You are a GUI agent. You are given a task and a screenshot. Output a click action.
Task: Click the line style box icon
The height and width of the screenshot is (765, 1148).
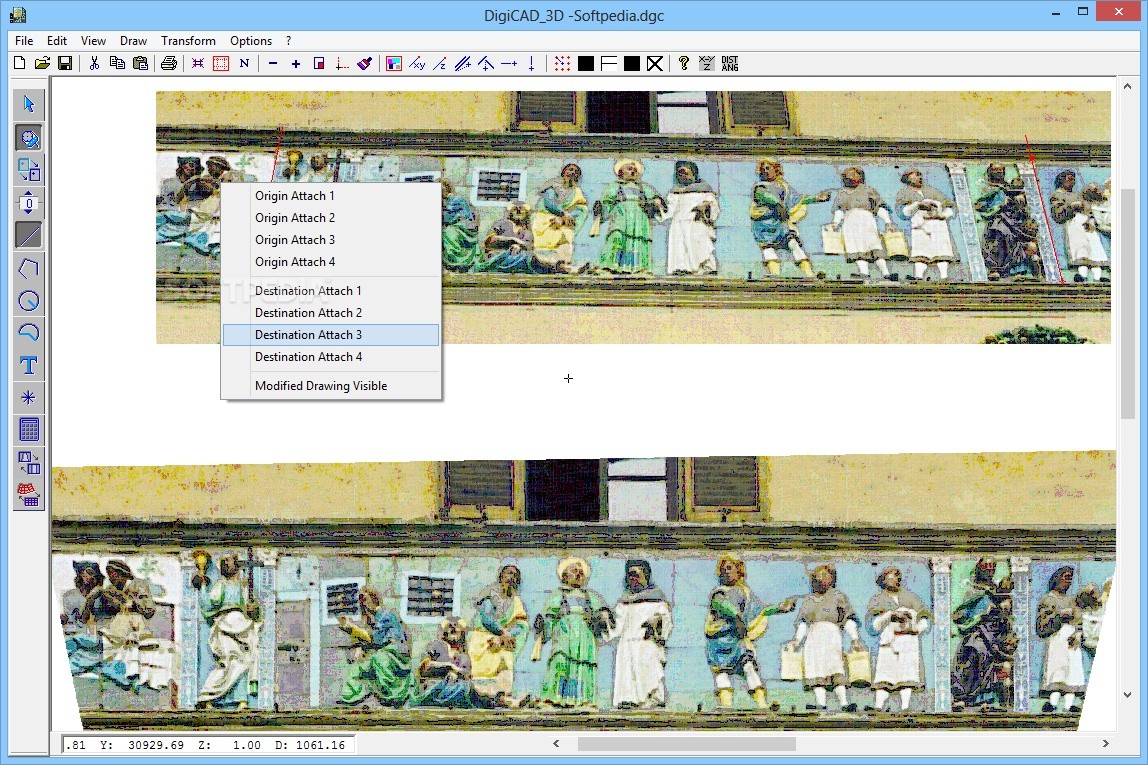608,64
